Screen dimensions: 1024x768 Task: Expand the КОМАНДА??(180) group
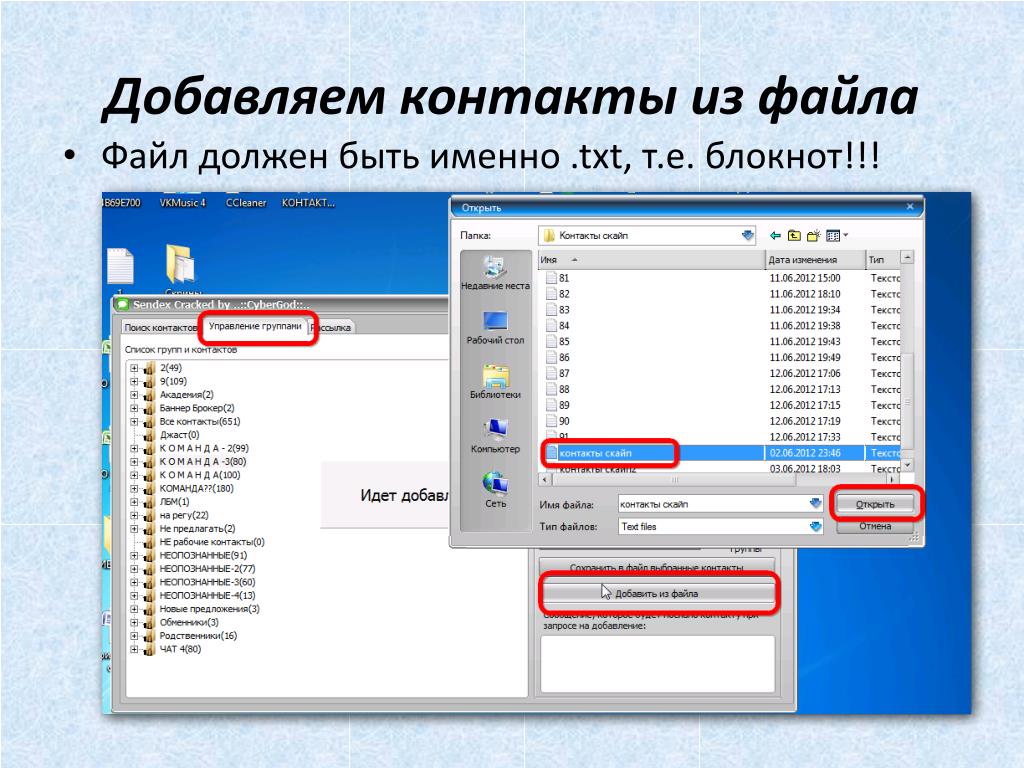[134, 489]
